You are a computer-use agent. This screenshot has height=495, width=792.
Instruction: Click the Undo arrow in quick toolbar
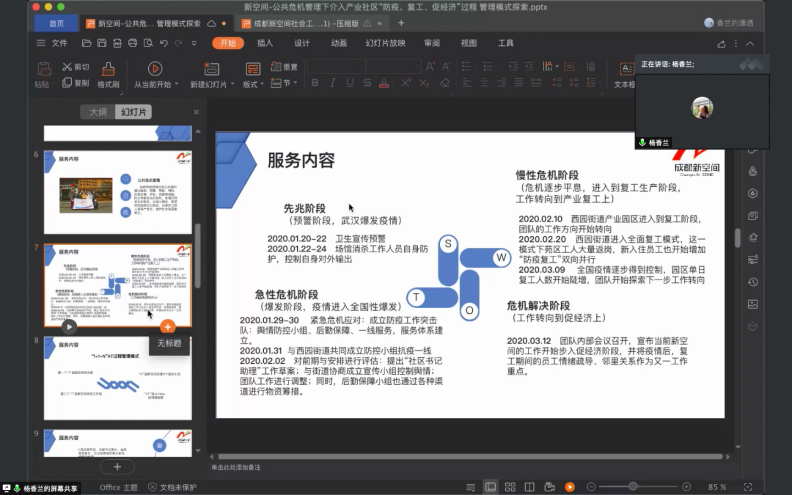[x=163, y=43]
